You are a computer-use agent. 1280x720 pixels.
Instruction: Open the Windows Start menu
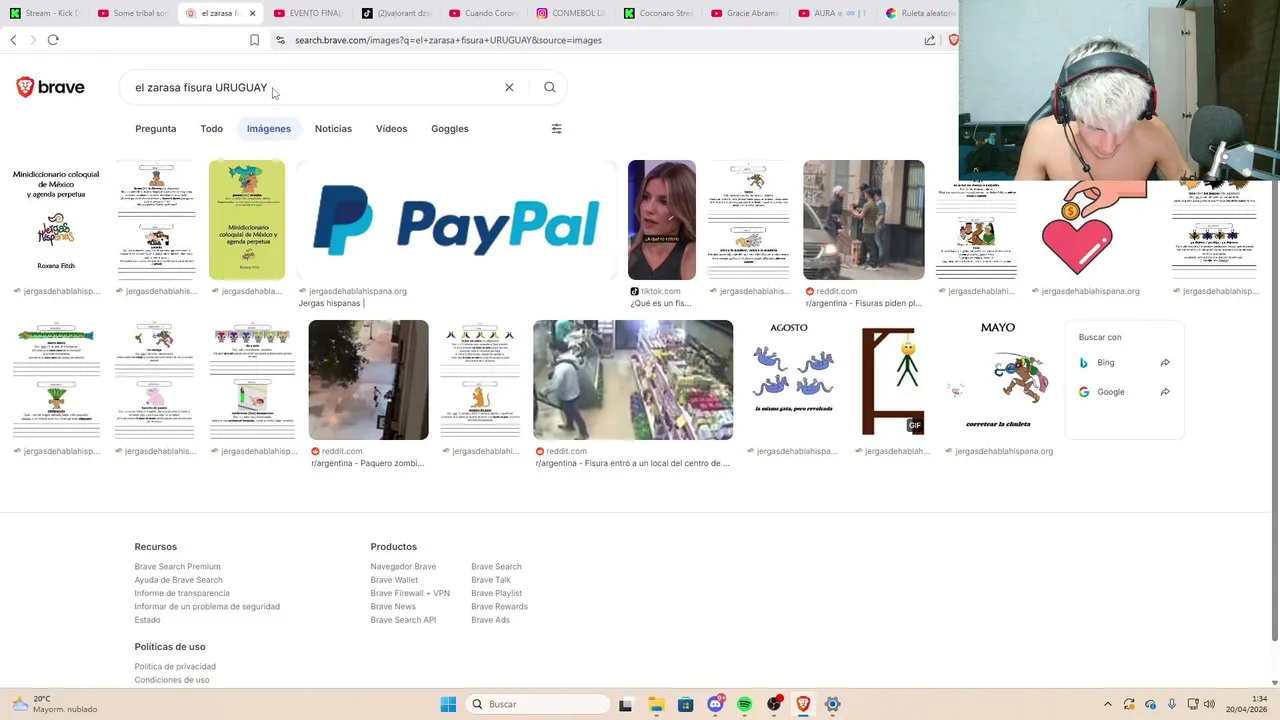(x=448, y=704)
